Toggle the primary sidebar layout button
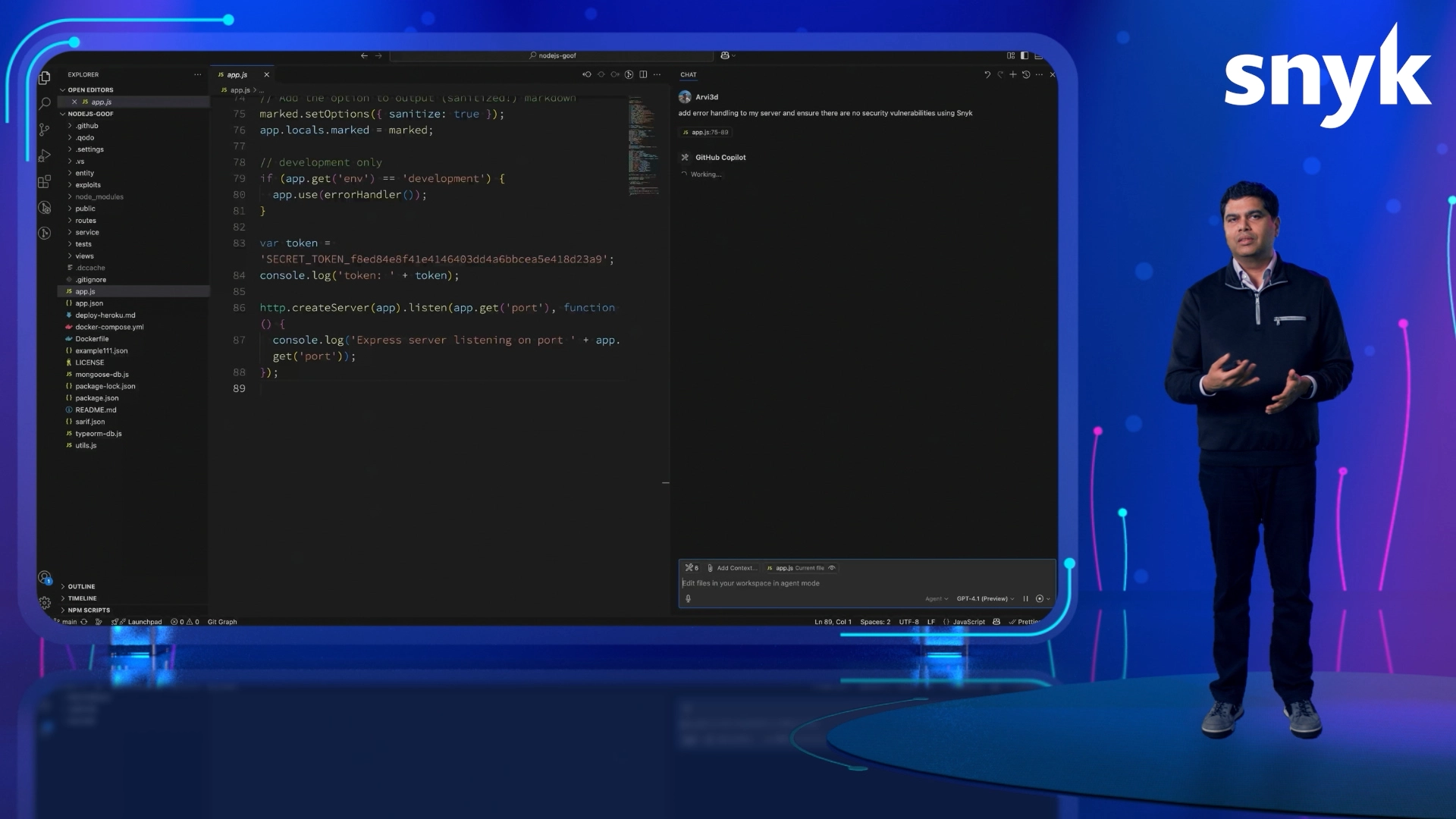 [1025, 55]
